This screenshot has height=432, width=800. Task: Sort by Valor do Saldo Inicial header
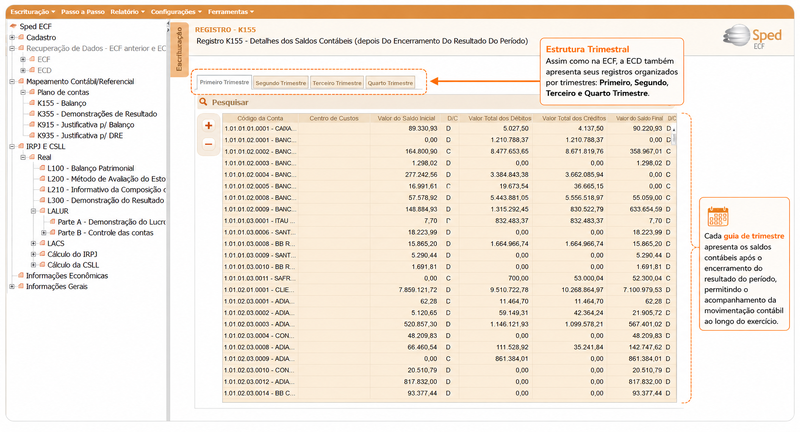click(406, 118)
